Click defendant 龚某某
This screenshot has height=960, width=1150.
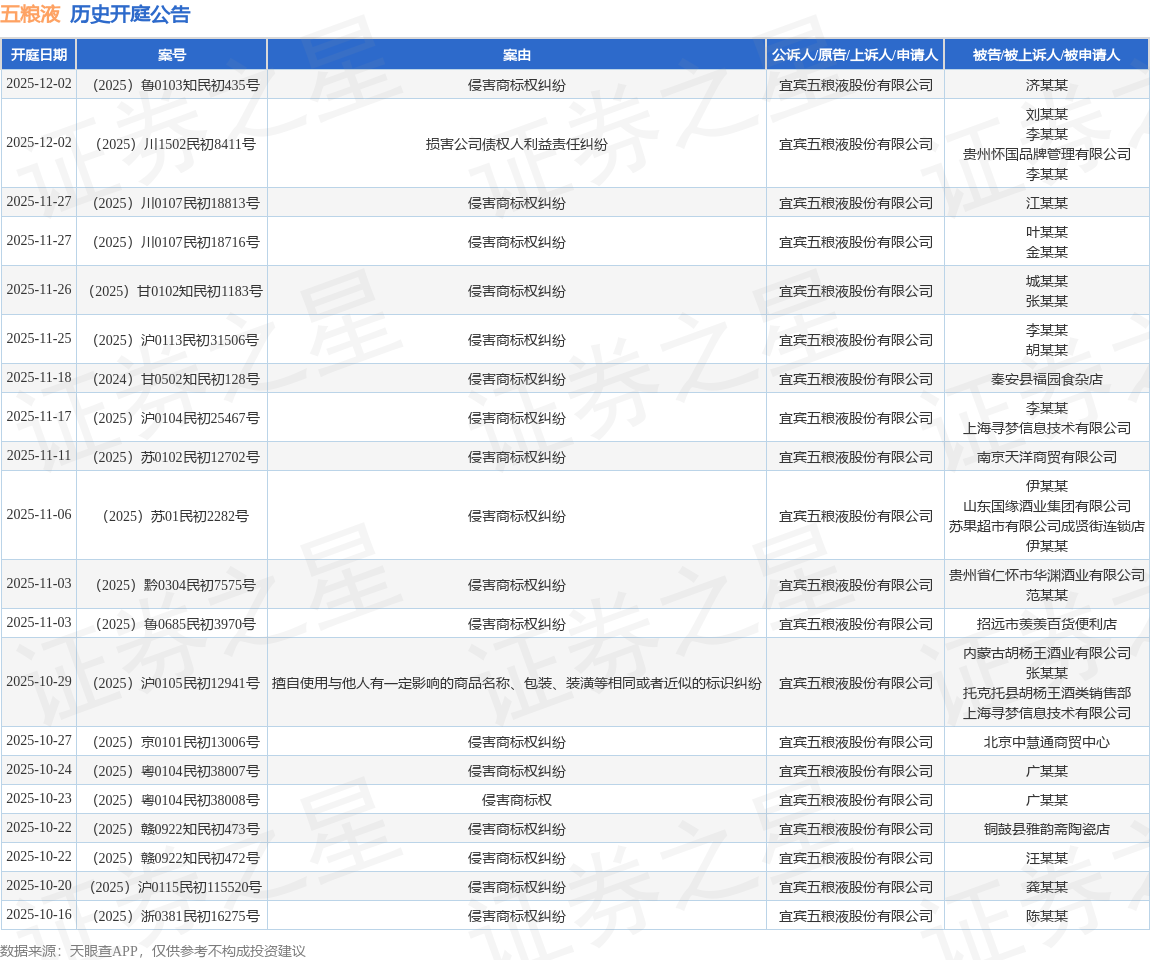(1047, 887)
